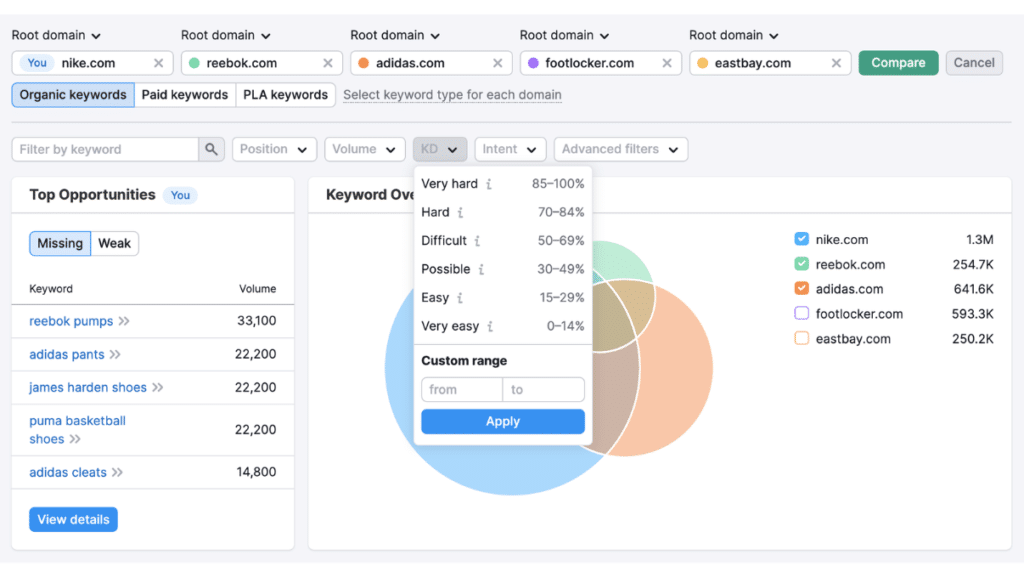The image size is (1024, 577).
Task: Click info icon next to Very hard
Action: tap(488, 184)
